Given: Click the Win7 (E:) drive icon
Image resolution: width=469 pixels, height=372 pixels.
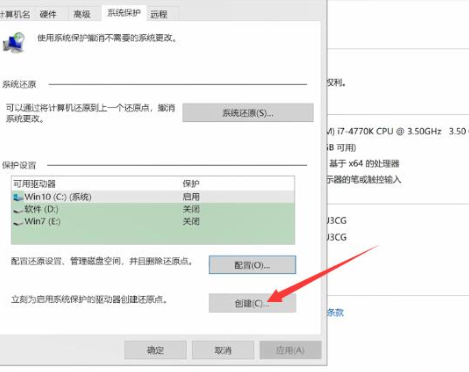Looking at the screenshot, I should [x=18, y=222].
